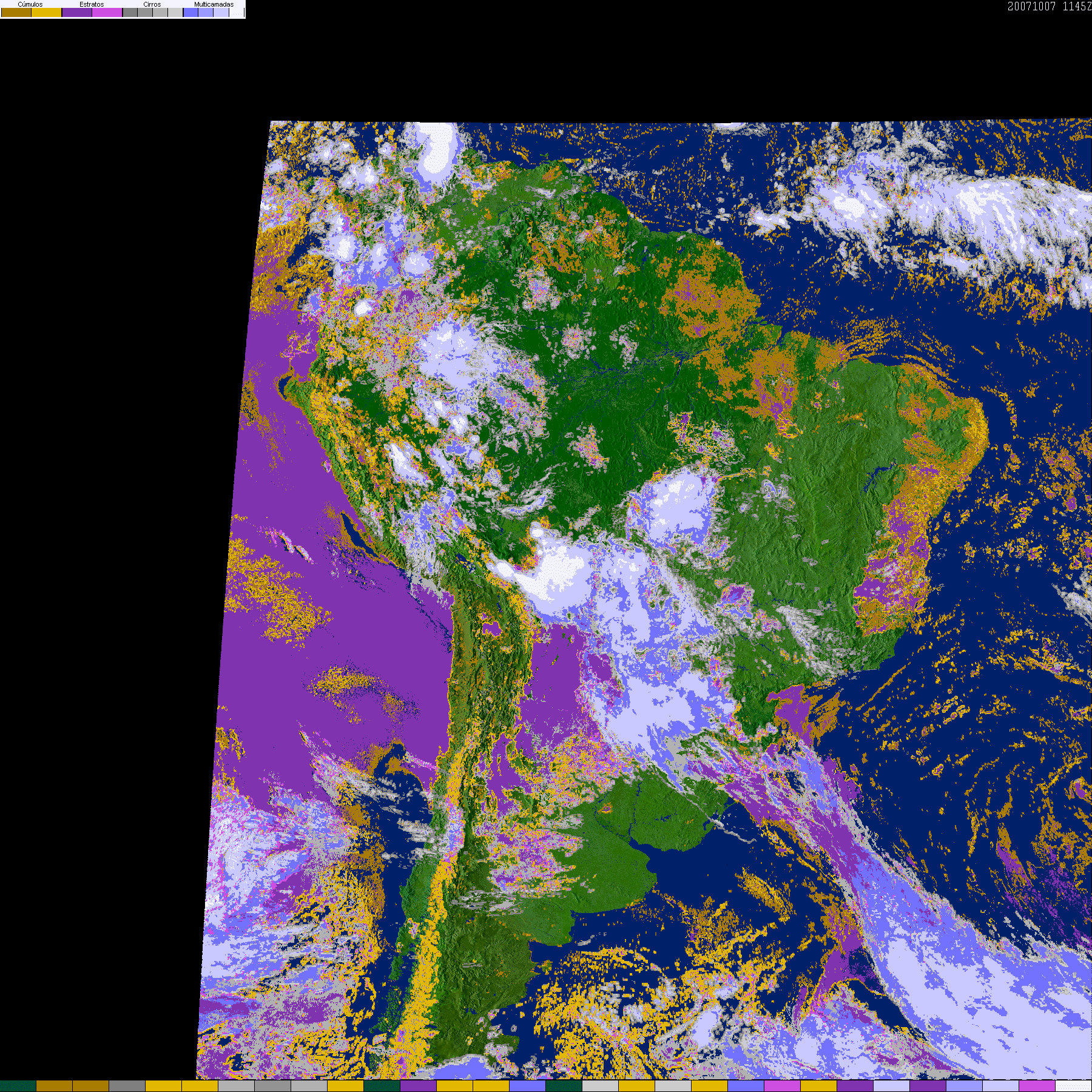The height and width of the screenshot is (1092, 1092).
Task: Click the darkest blue Multicamadas legend swatch
Action: click(191, 13)
